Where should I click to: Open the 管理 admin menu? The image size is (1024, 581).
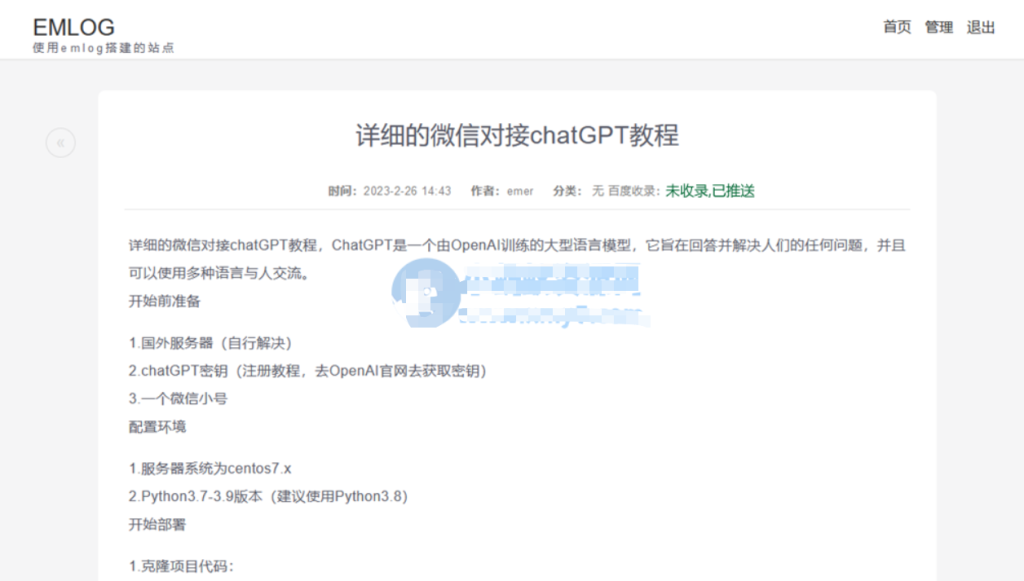point(939,27)
